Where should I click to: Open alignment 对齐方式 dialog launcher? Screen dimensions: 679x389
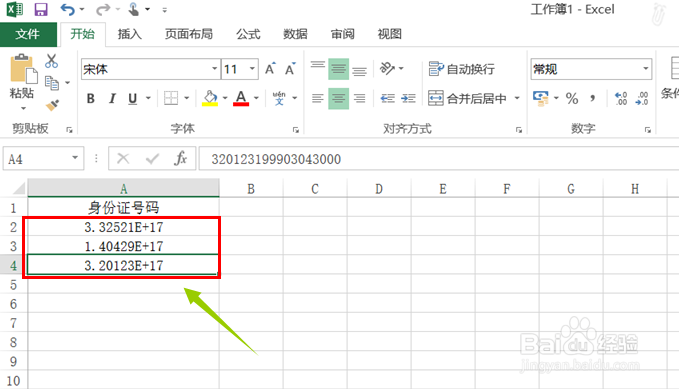coord(519,130)
